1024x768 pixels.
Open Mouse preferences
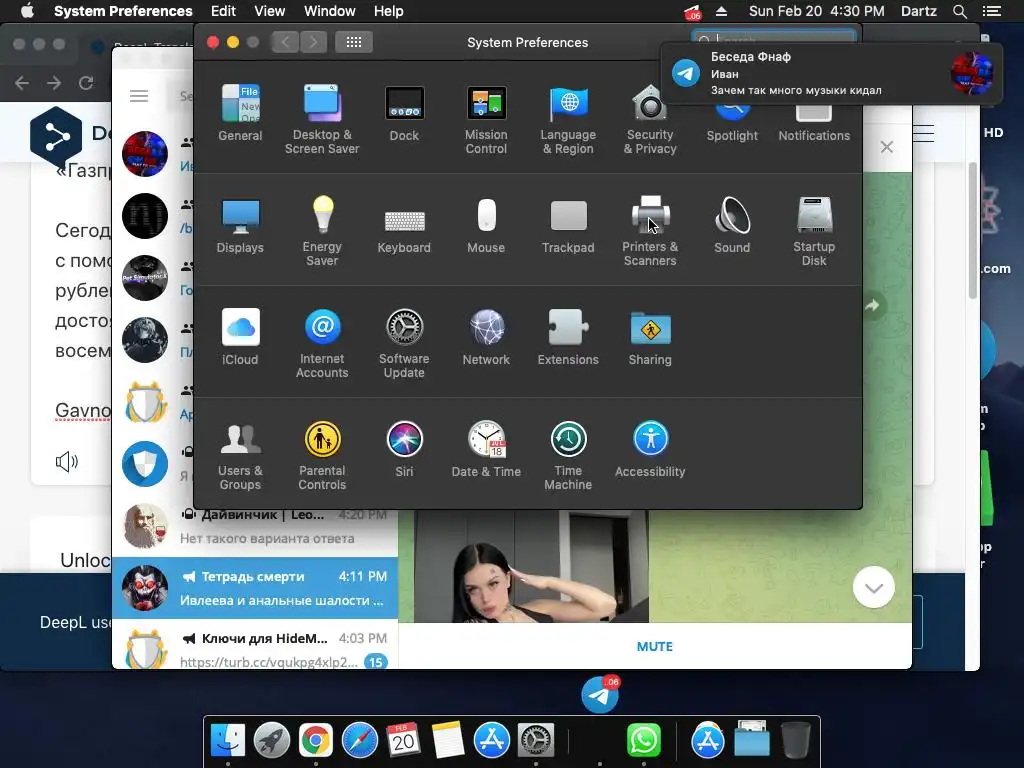486,225
